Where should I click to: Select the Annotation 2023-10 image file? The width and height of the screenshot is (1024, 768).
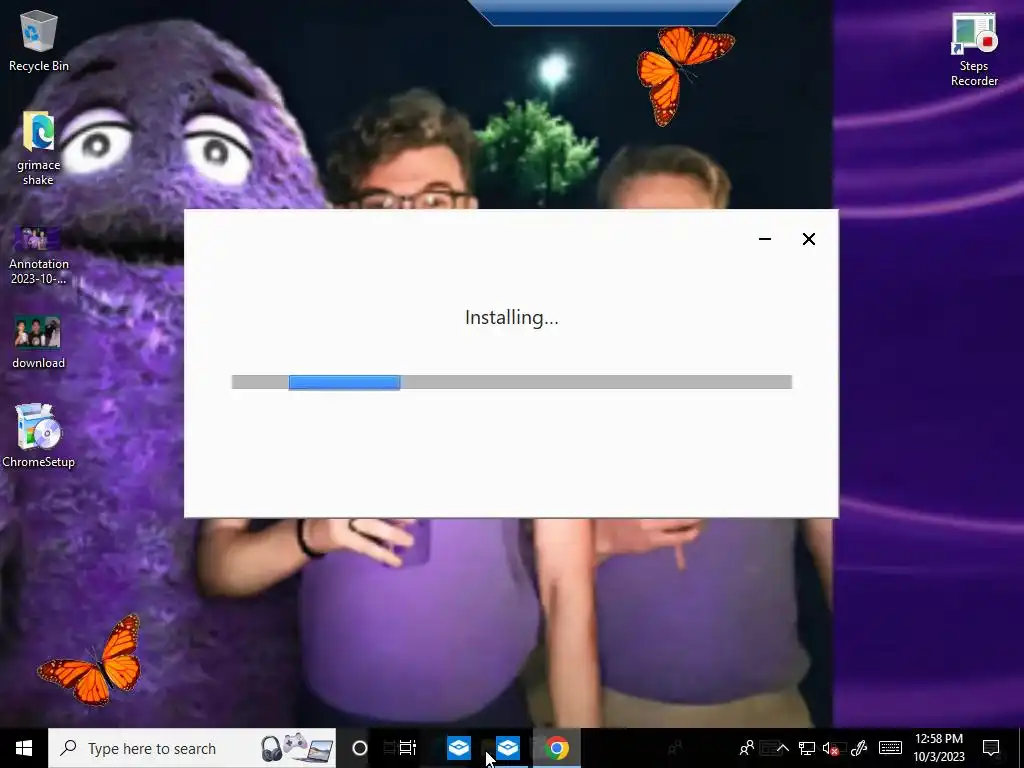tap(39, 255)
